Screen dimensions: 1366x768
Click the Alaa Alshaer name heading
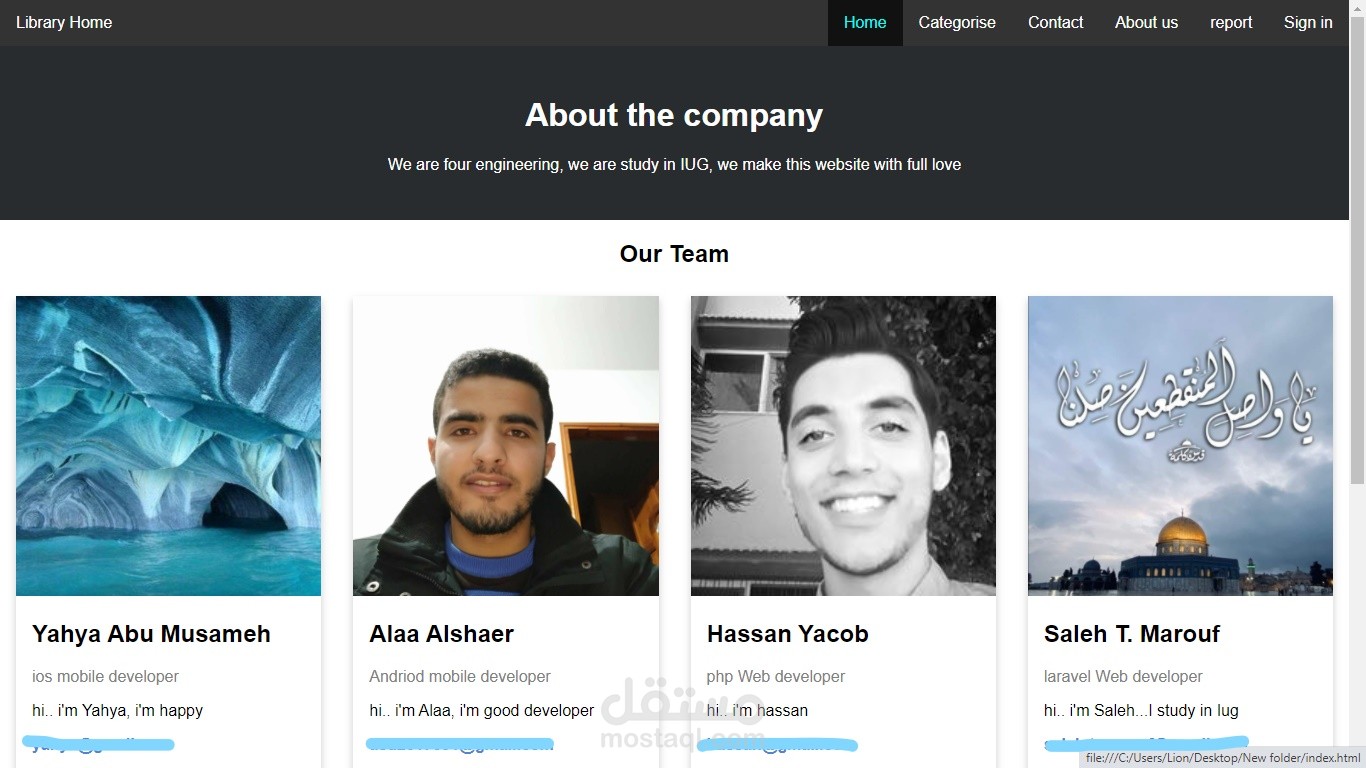(x=441, y=634)
